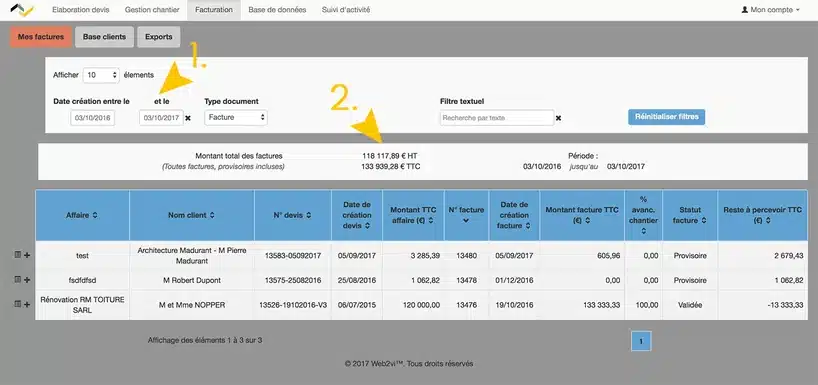Sort by Date de création devis column
Screen dimensions: 818x385
tap(357, 215)
